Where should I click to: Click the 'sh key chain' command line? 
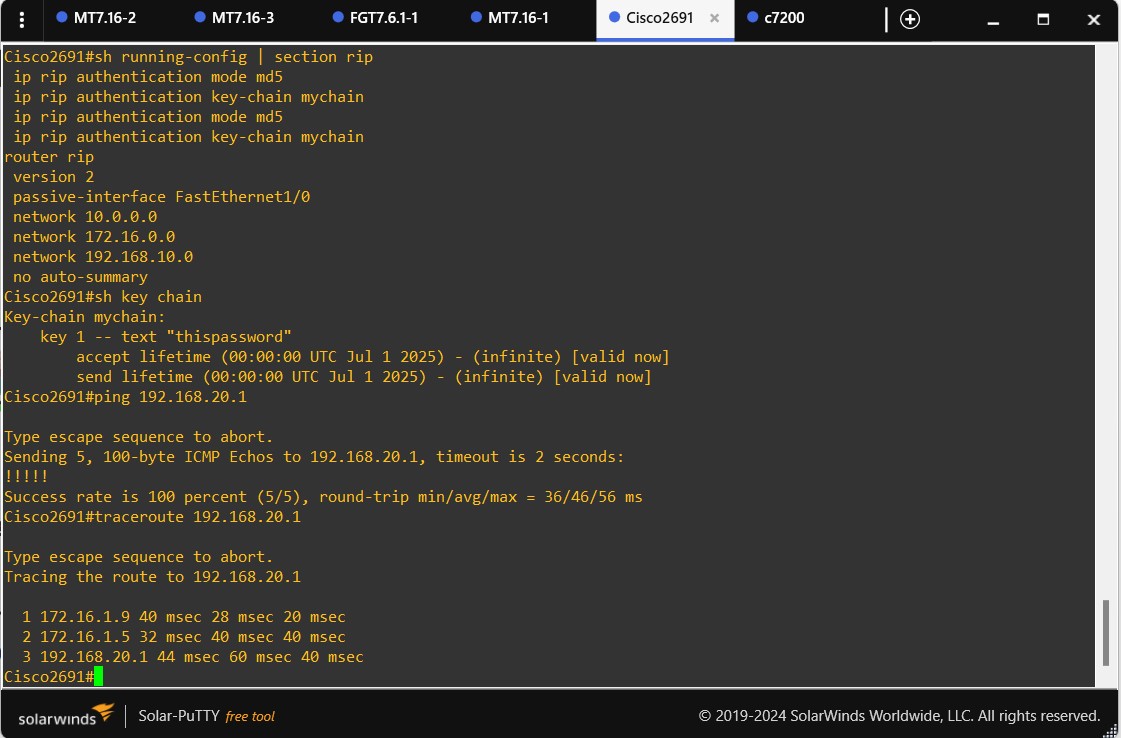click(x=103, y=297)
